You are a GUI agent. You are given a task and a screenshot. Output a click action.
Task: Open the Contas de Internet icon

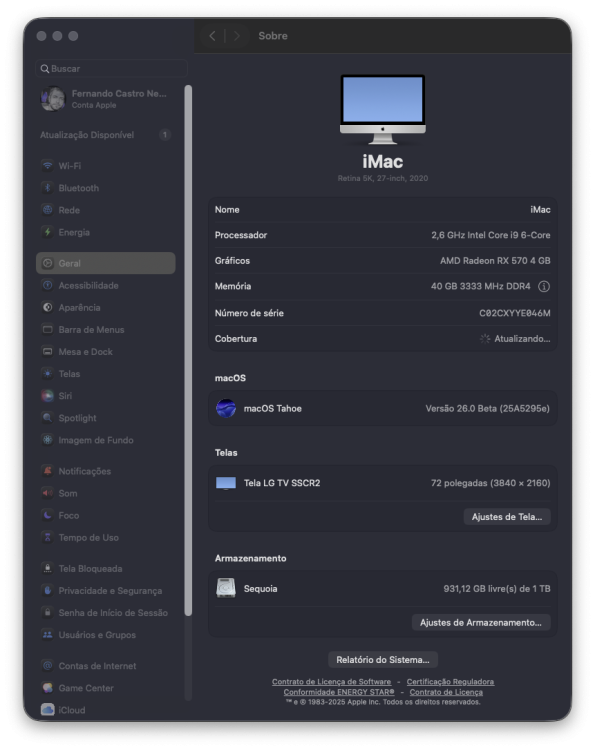47,665
